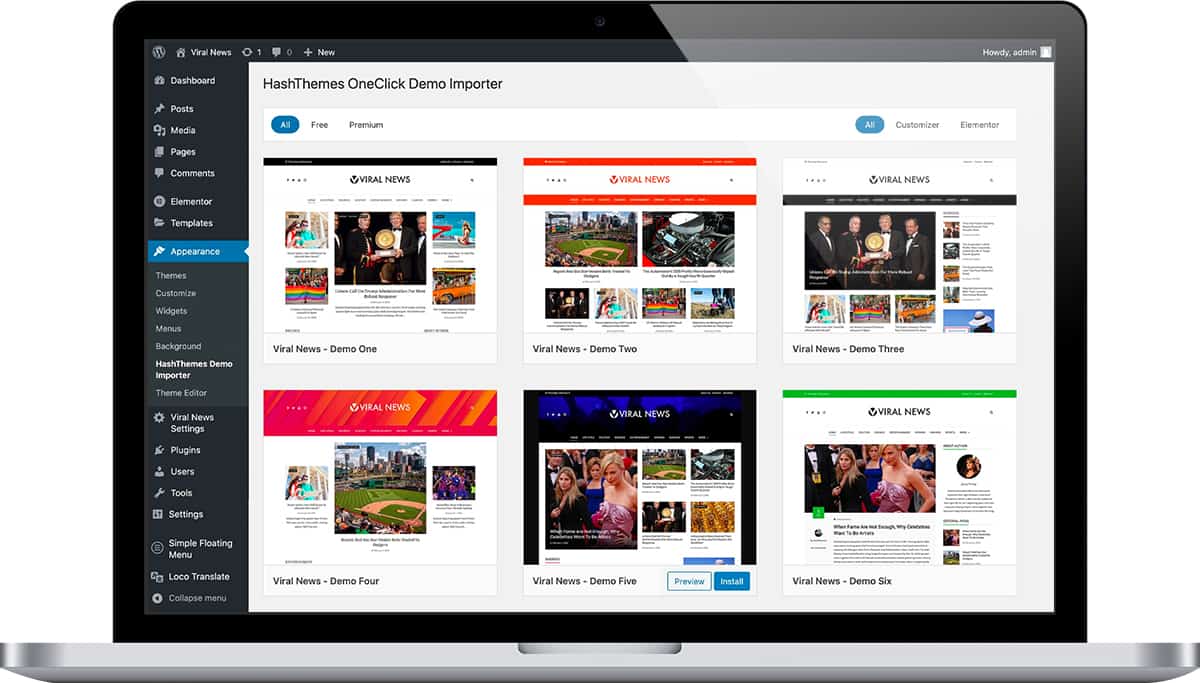Go to Widgets submenu item
This screenshot has width=1200, height=683.
pyautogui.click(x=172, y=311)
